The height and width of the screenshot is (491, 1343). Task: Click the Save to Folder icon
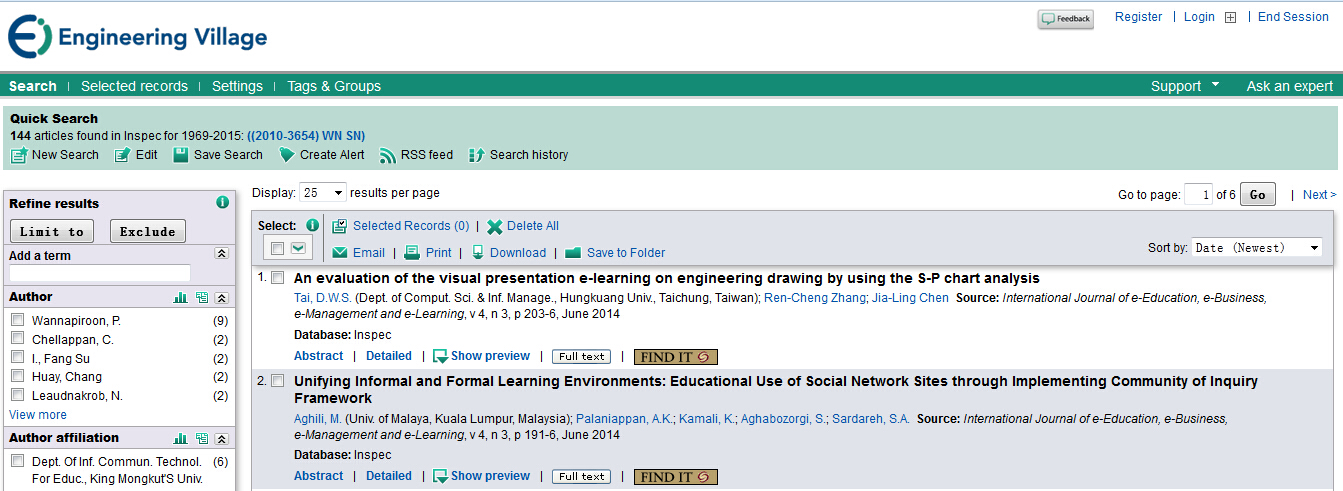click(x=573, y=253)
